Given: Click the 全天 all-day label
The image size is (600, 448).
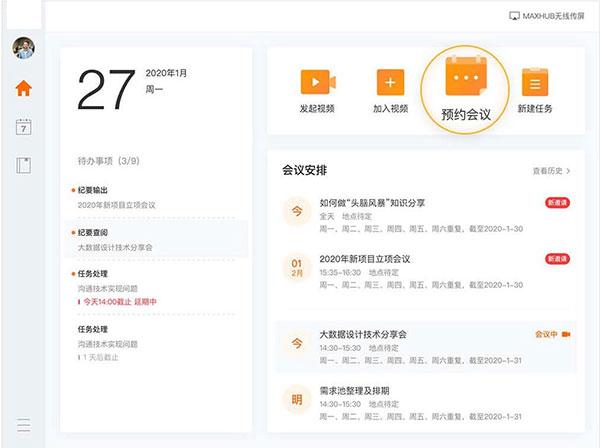Looking at the screenshot, I should click(327, 216).
